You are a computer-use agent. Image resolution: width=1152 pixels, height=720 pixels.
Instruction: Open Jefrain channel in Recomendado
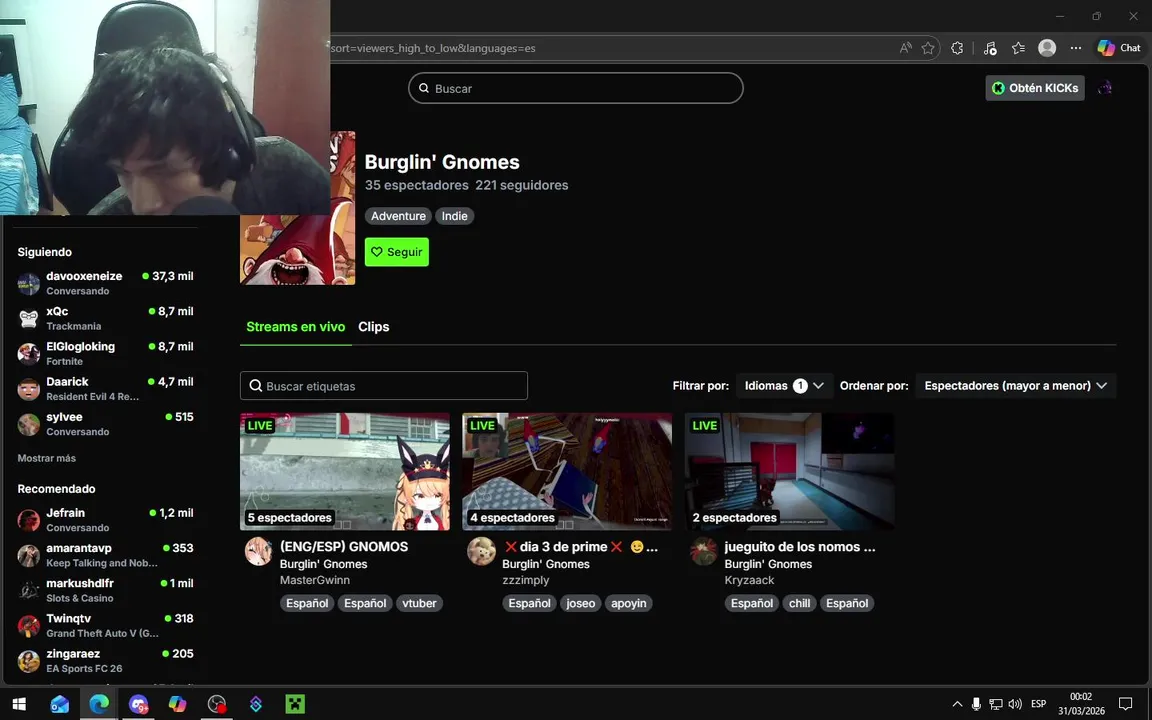point(106,520)
